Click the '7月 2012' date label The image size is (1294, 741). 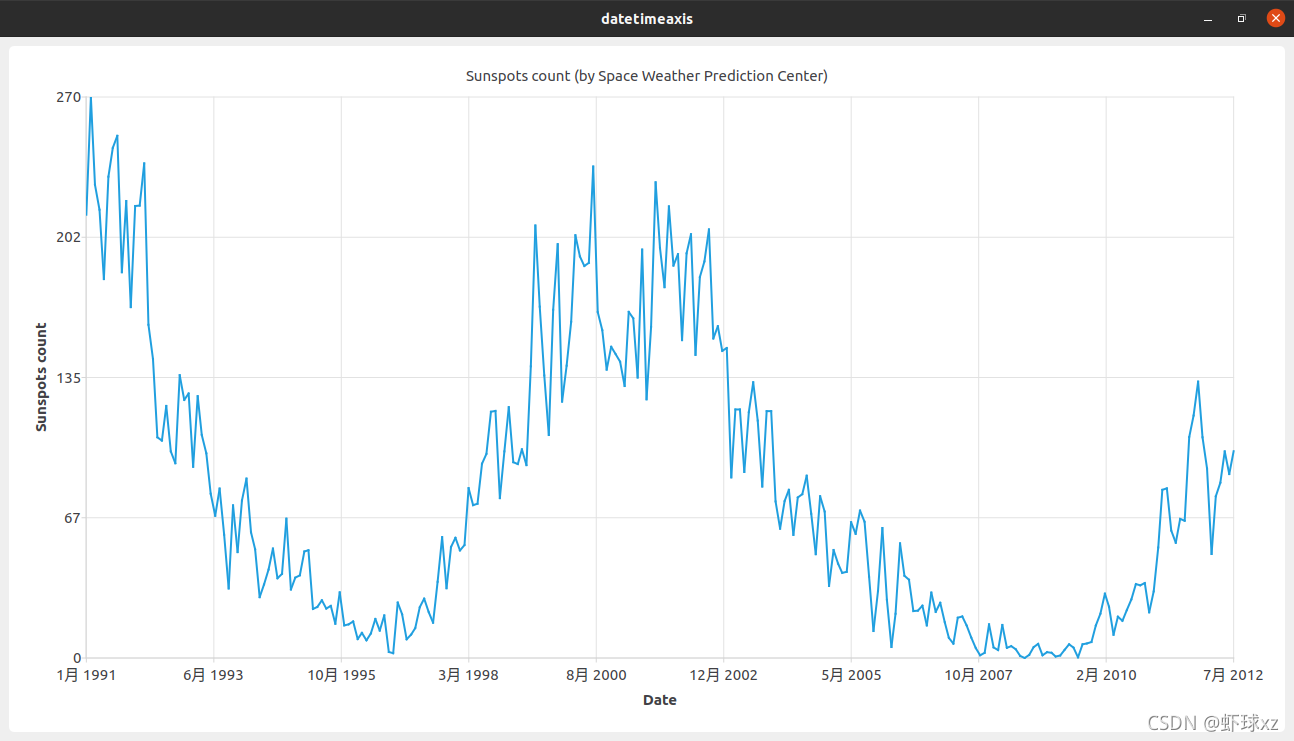(1233, 675)
